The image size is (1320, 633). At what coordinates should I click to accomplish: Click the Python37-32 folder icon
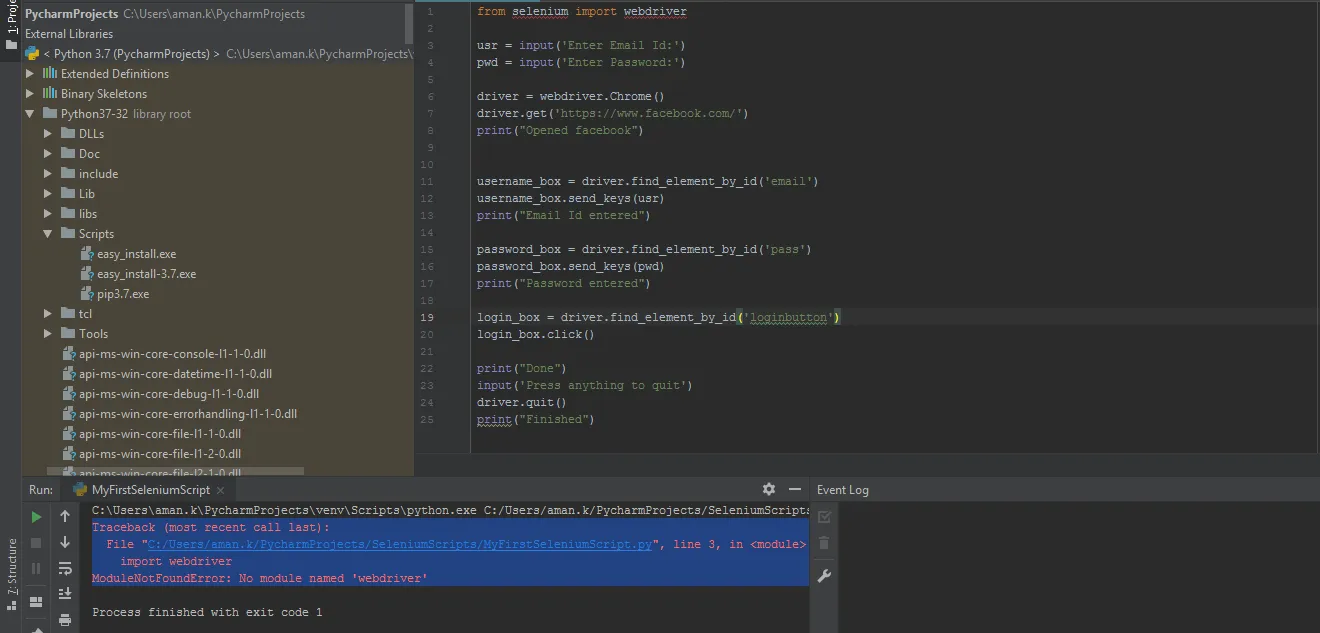[50, 114]
